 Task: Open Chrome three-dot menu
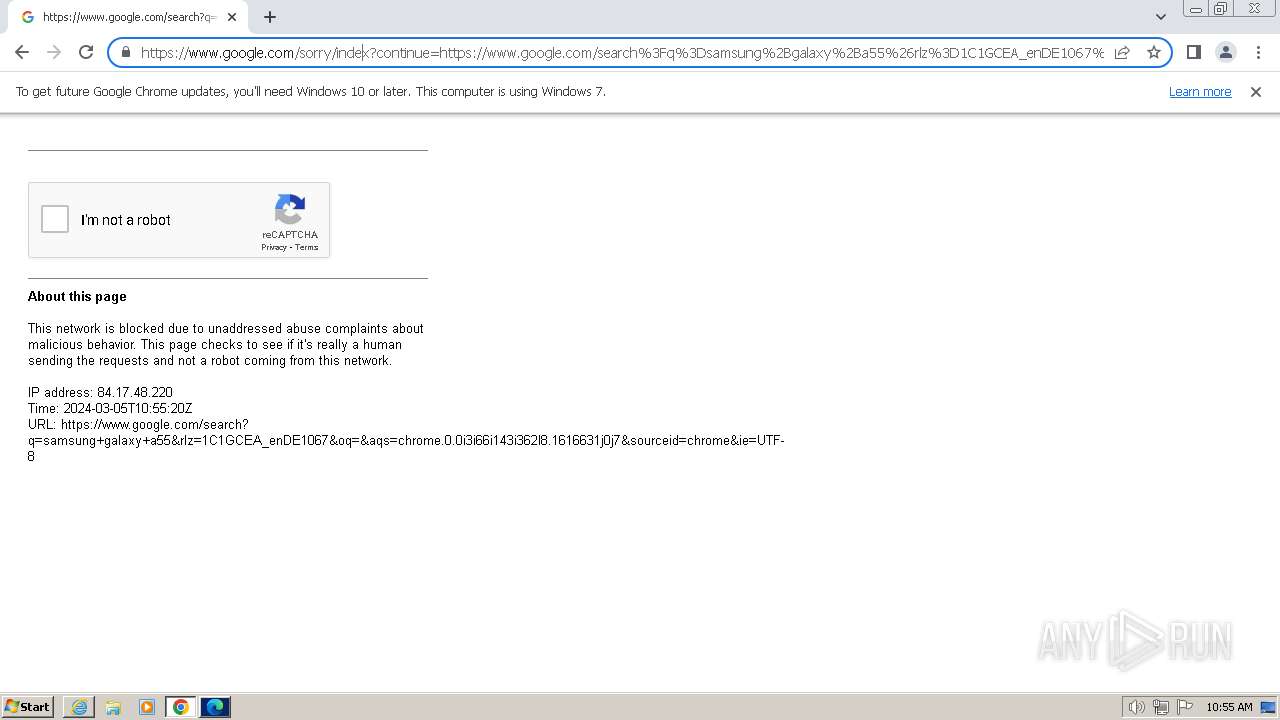[x=1258, y=52]
